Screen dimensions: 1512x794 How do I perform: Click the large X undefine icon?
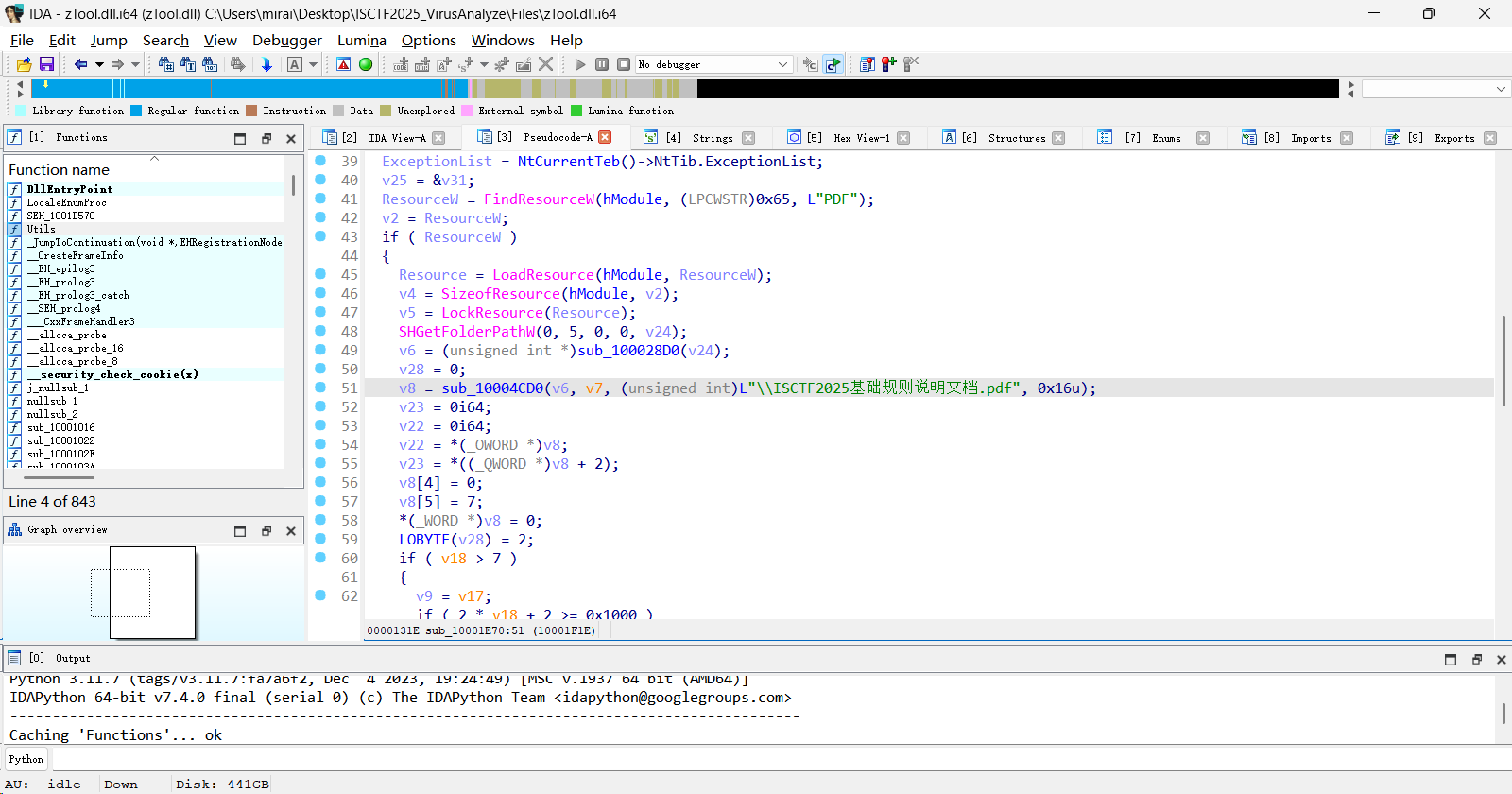(x=546, y=64)
